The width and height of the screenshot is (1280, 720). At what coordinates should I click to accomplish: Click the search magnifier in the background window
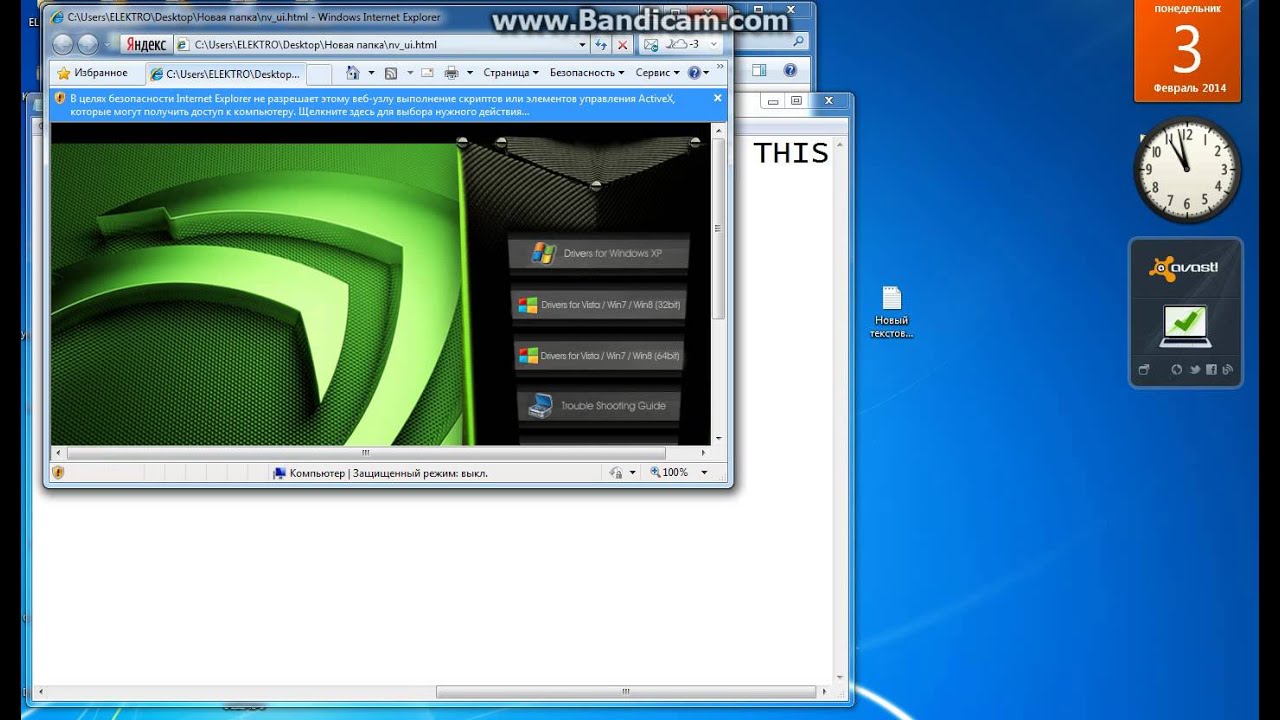[798, 42]
